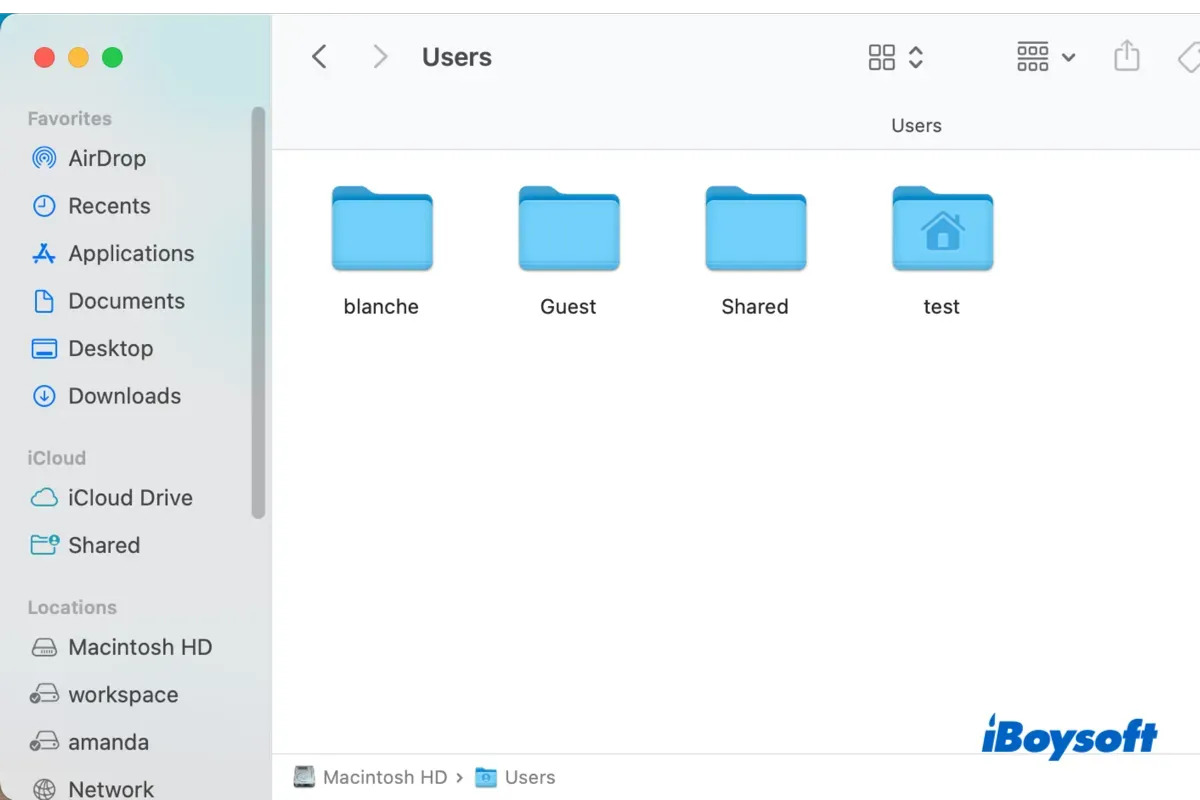Go back with the back arrow
The image size is (1200, 800).
(x=319, y=57)
